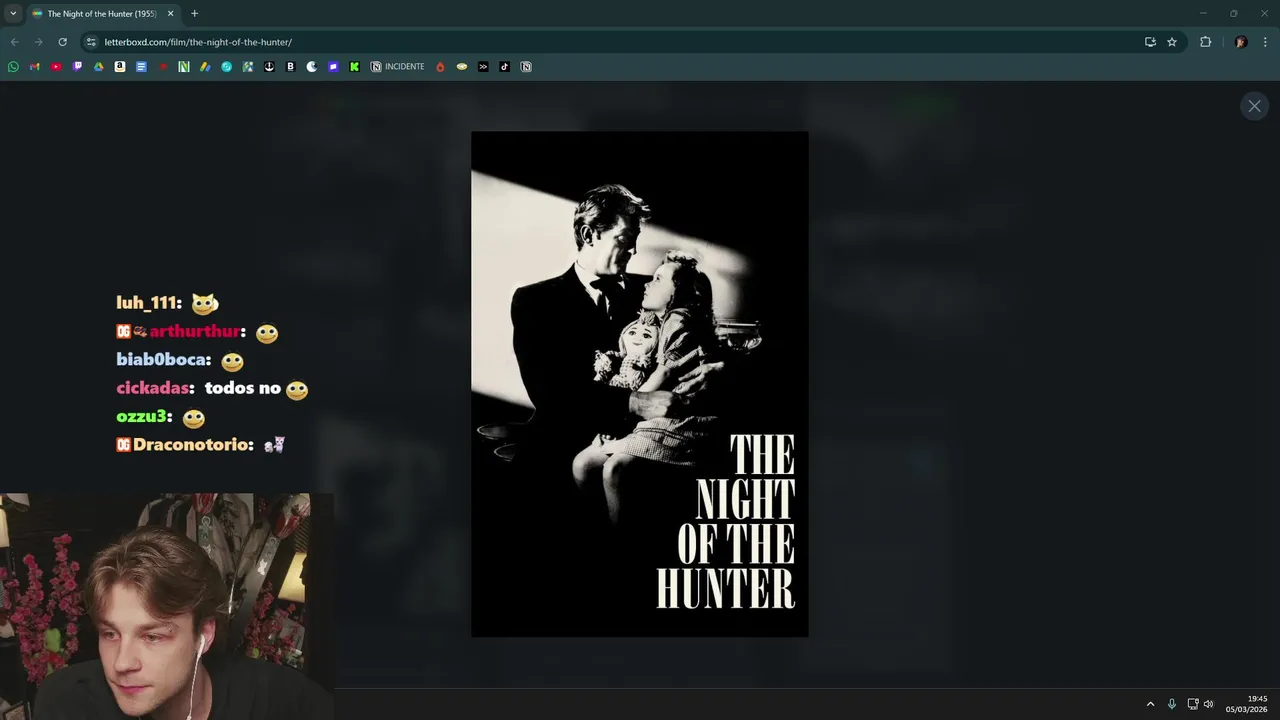Open the Chrome three-dot menu

[1266, 42]
